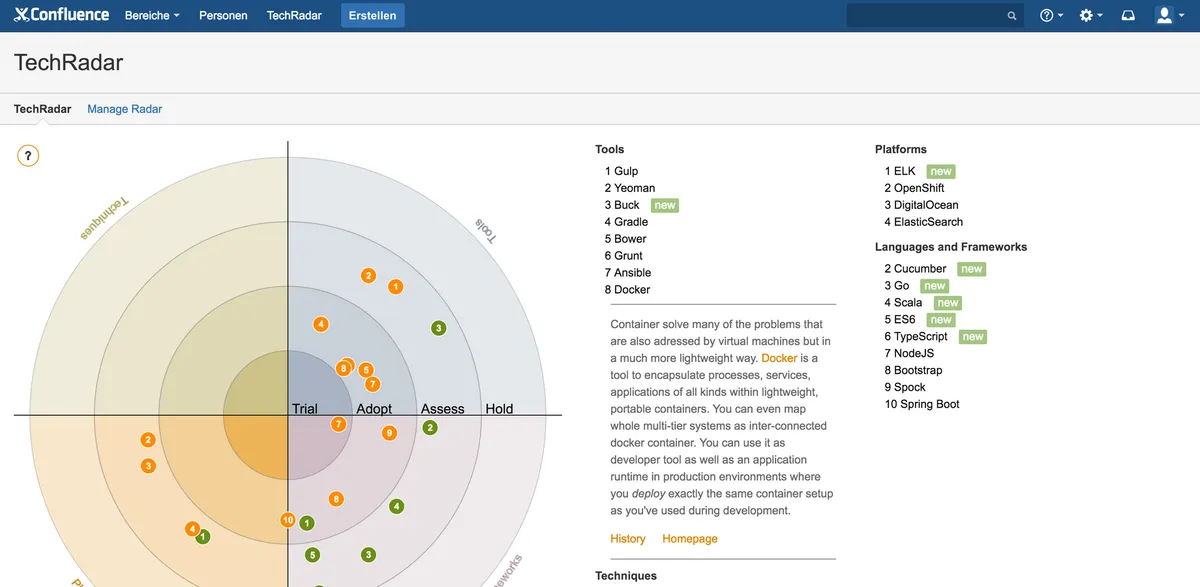Viewport: 1200px width, 587px height.
Task: Open TechRadar in the top navigation bar
Action: tap(292, 16)
